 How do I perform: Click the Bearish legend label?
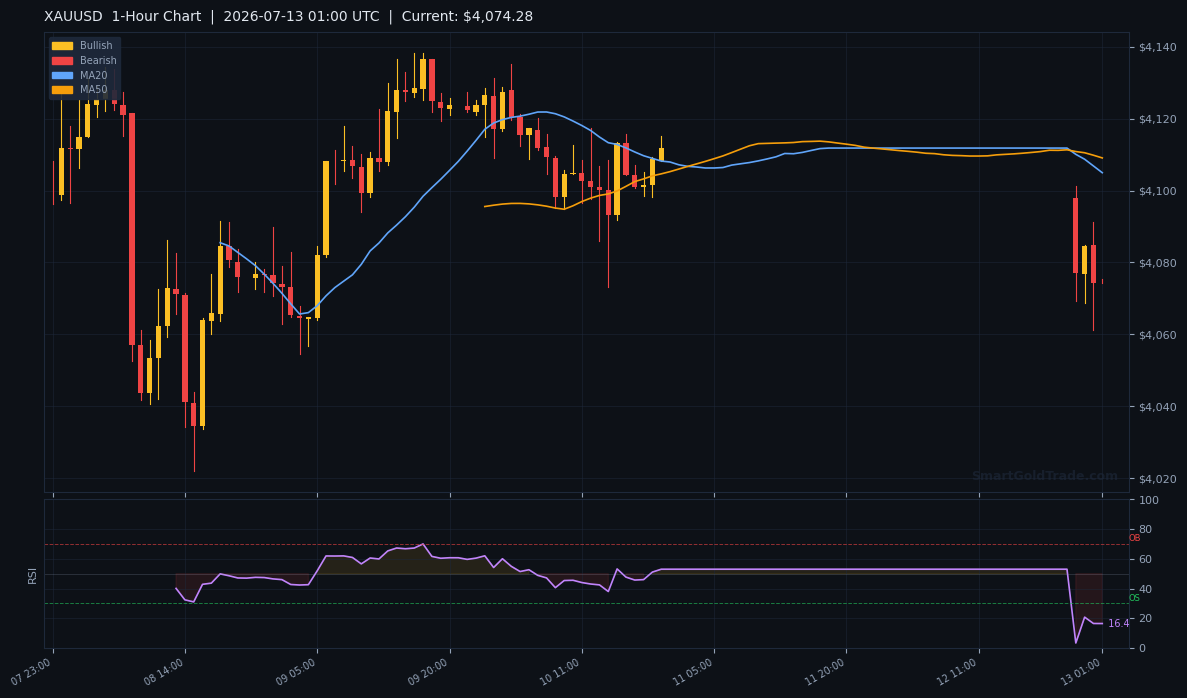[98, 61]
